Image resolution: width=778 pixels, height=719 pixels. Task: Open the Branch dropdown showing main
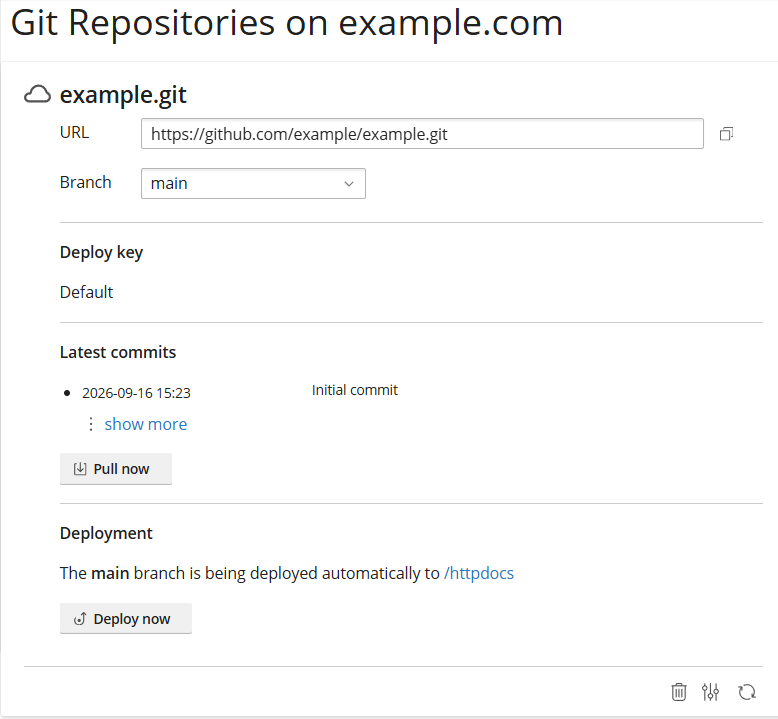point(253,184)
